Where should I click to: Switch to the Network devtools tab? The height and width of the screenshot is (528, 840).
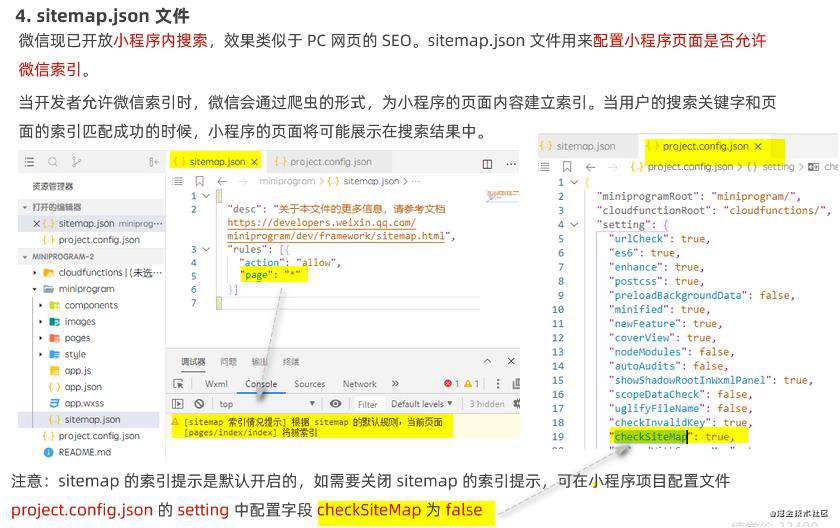pyautogui.click(x=359, y=383)
